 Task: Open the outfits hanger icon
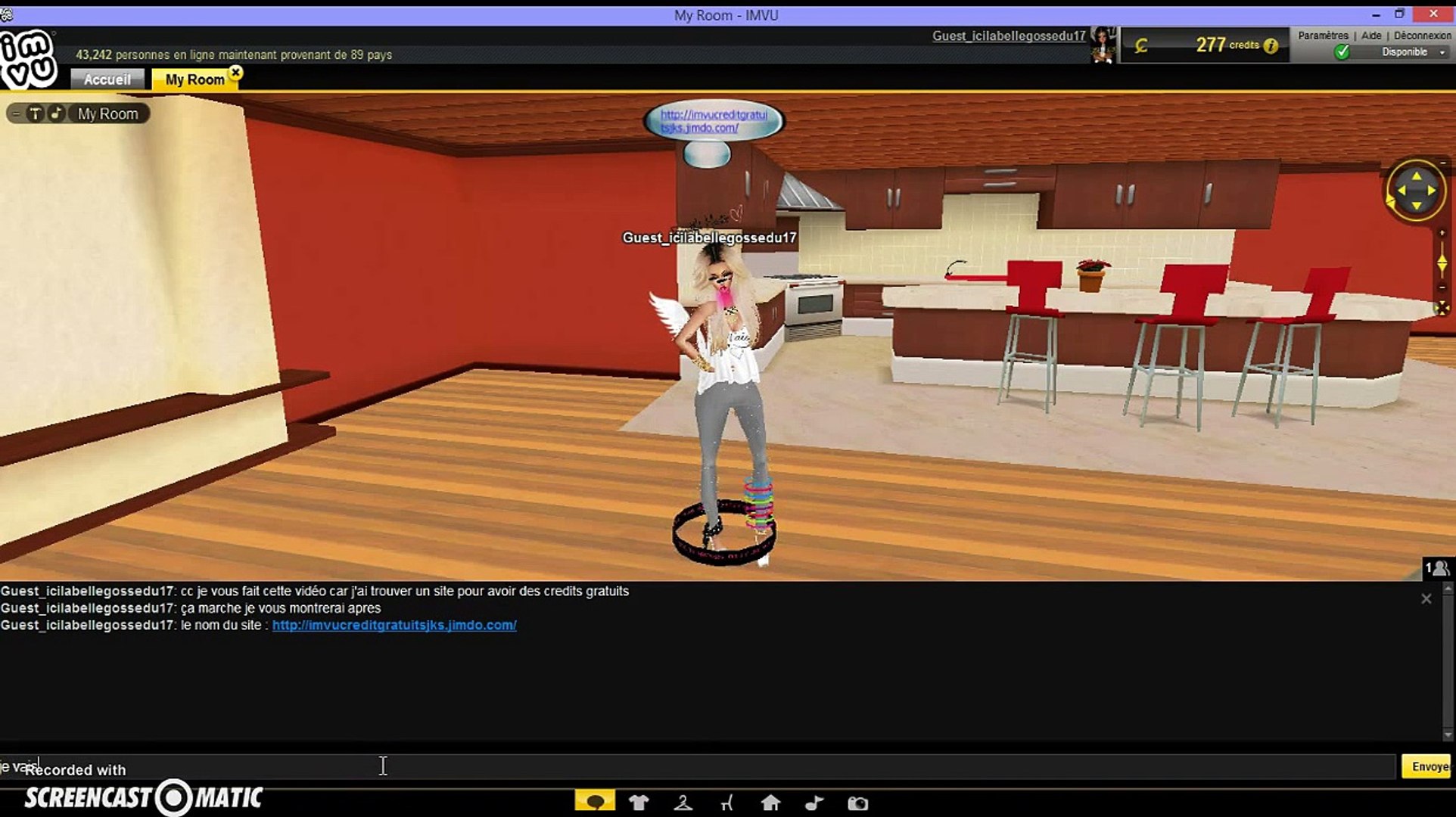click(683, 803)
